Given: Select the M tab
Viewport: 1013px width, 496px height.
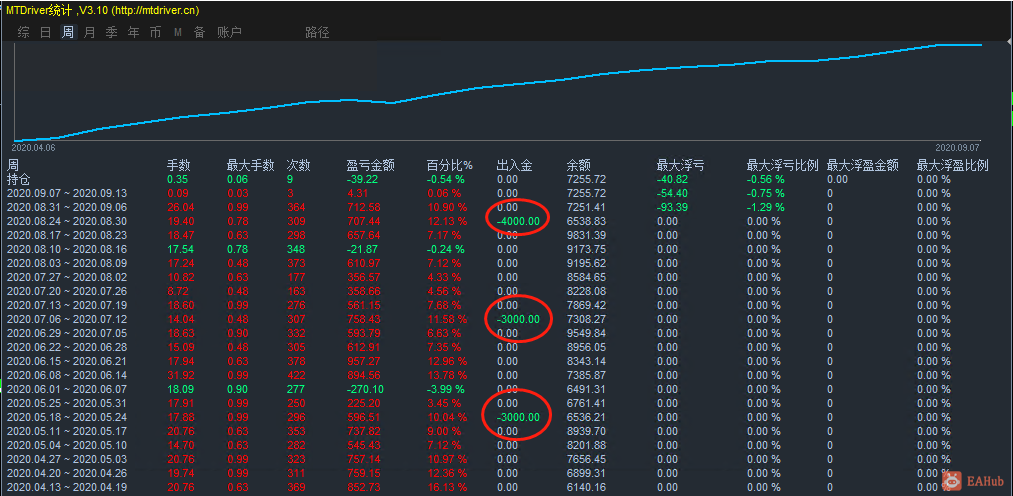Looking at the screenshot, I should coord(178,32).
